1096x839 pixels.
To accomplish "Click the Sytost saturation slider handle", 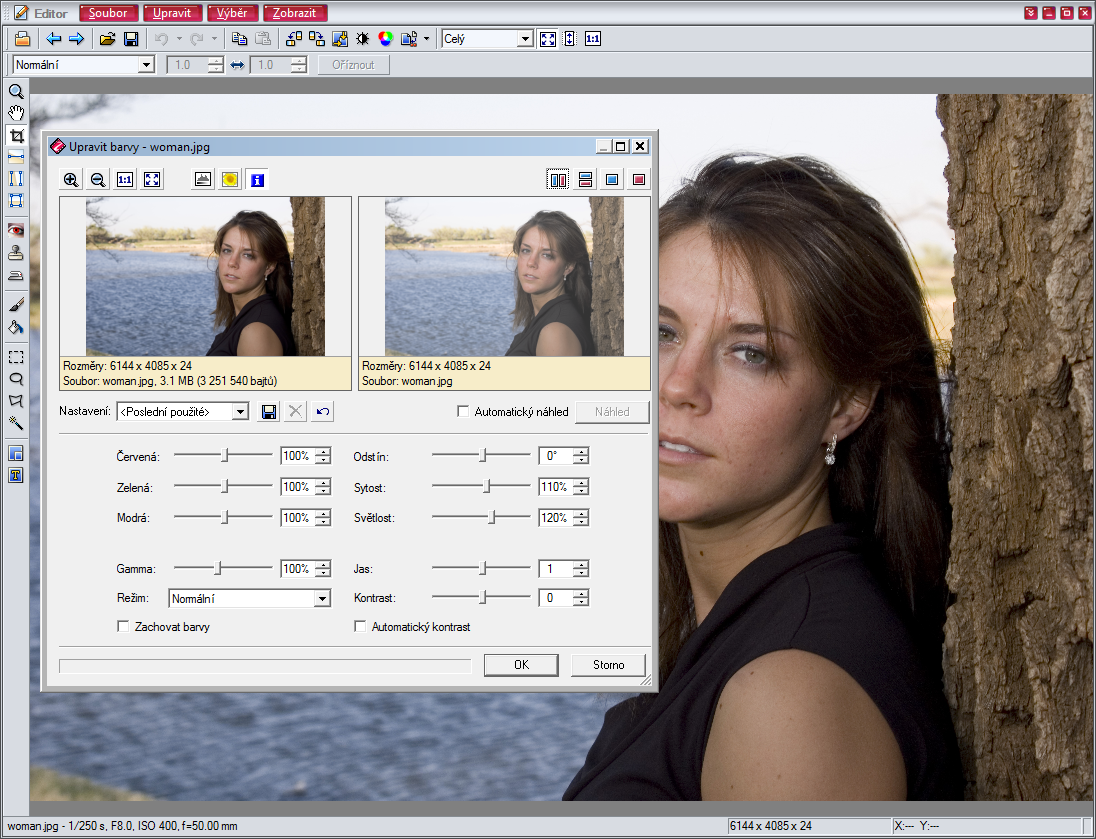I will coord(488,486).
